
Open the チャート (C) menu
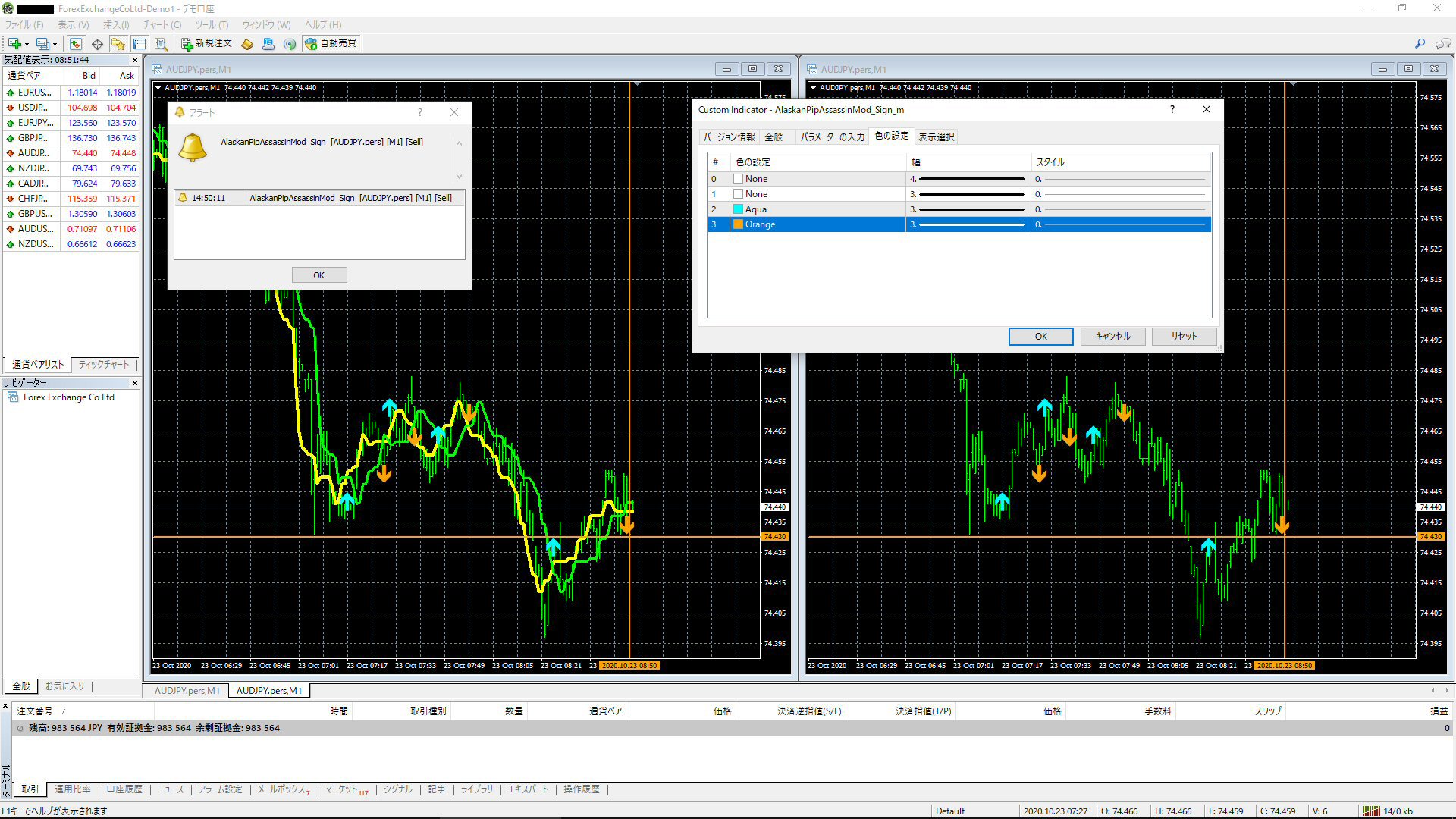click(162, 25)
